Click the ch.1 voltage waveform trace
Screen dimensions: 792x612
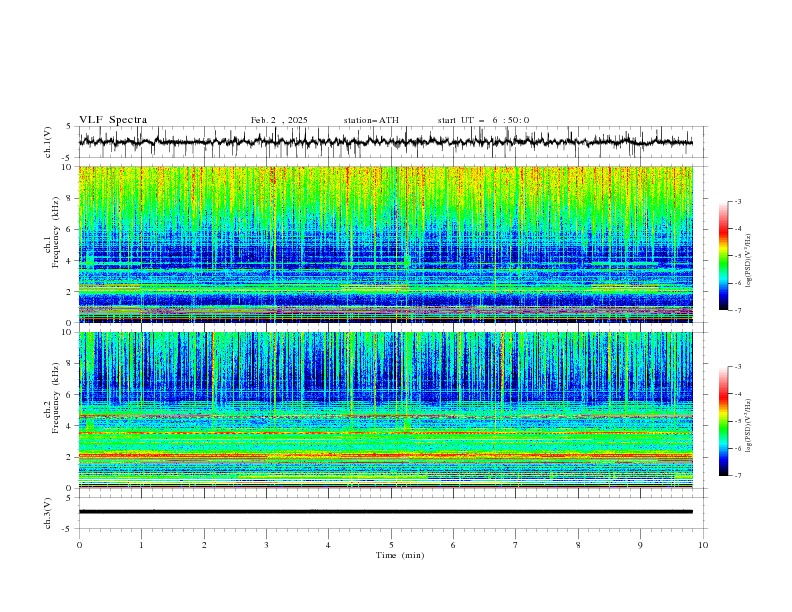385,142
